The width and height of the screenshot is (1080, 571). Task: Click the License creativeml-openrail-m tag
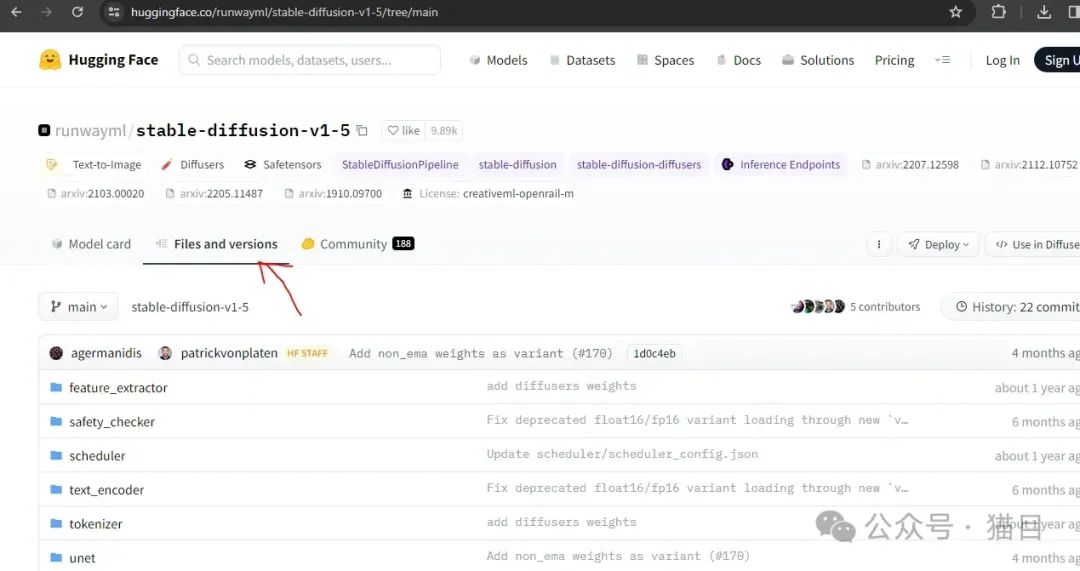(488, 194)
